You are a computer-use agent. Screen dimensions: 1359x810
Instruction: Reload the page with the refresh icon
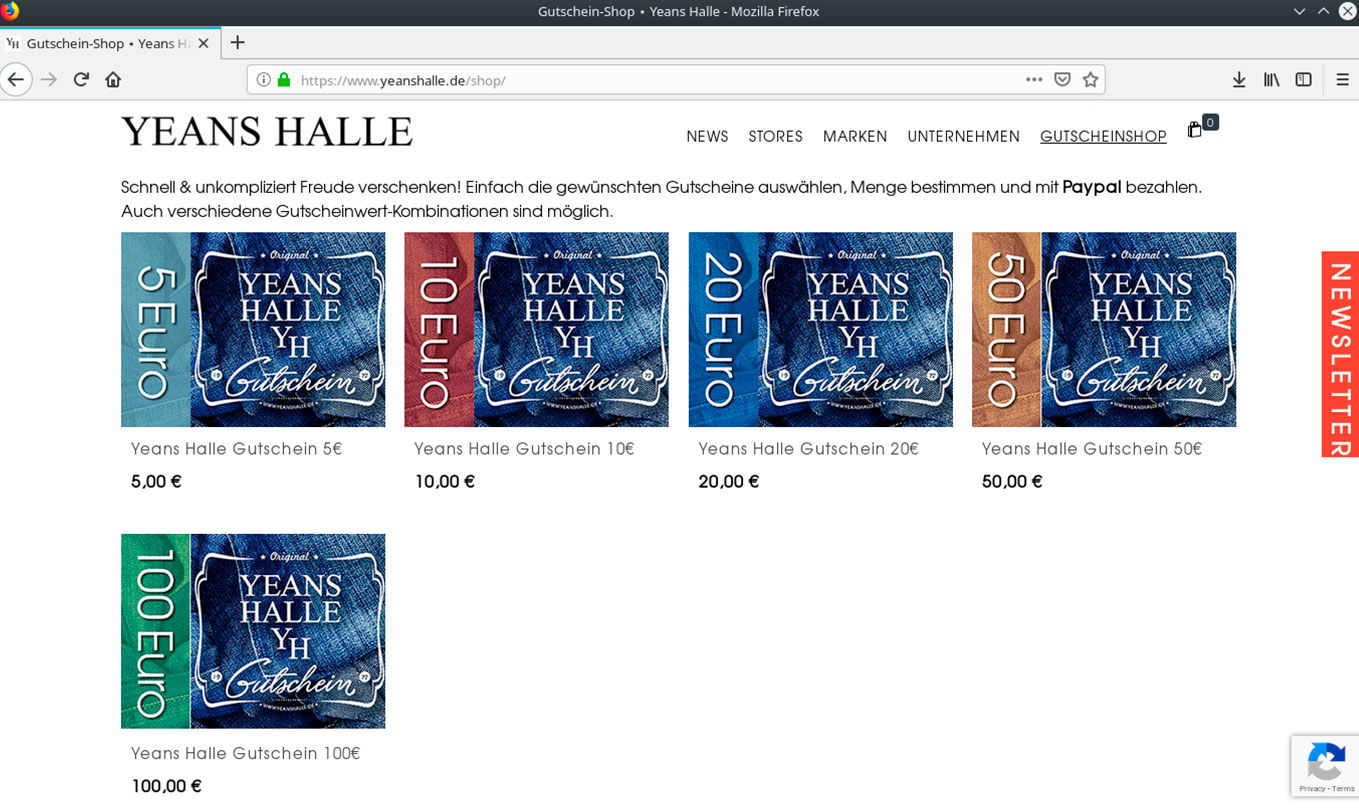pyautogui.click(x=81, y=80)
